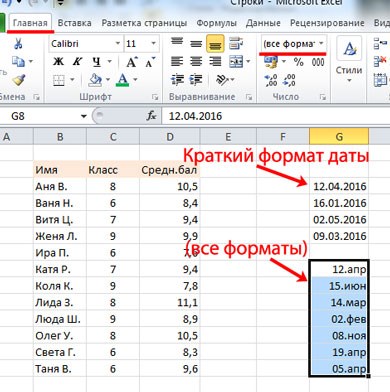Click the Copy icon in Clipboard group
Image resolution: width=390 pixels, height=392 pixels.
pyautogui.click(x=18, y=62)
